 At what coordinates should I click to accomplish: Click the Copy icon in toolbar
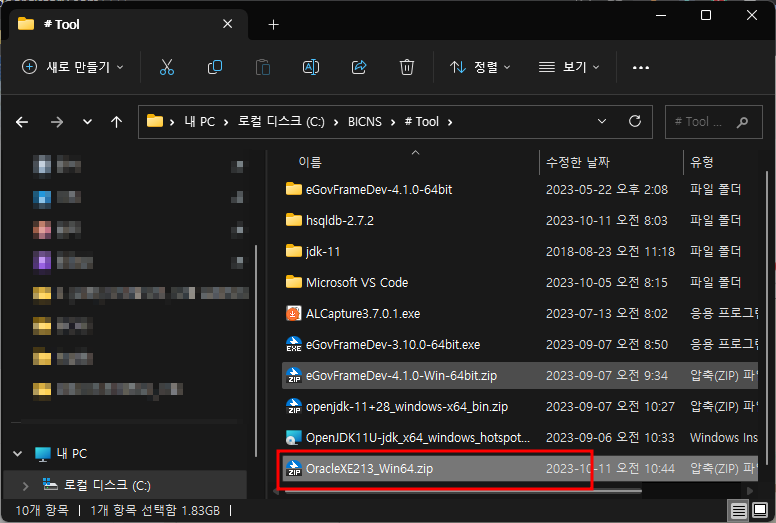coord(215,67)
